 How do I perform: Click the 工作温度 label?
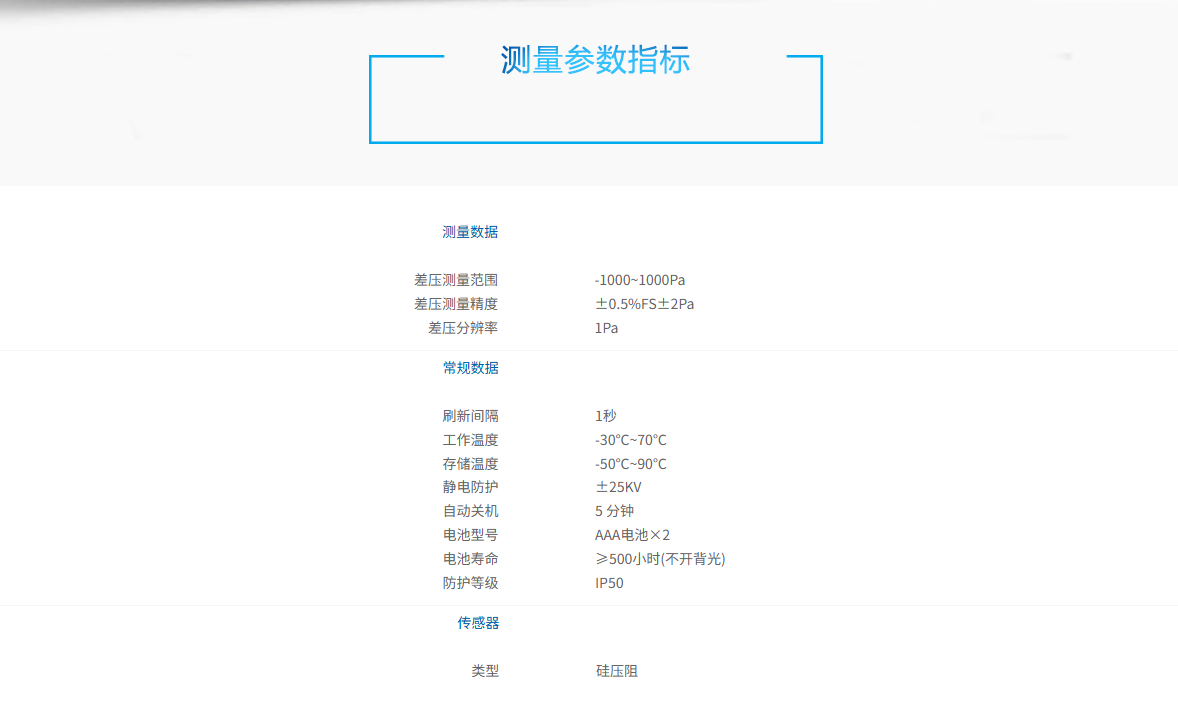(470, 440)
